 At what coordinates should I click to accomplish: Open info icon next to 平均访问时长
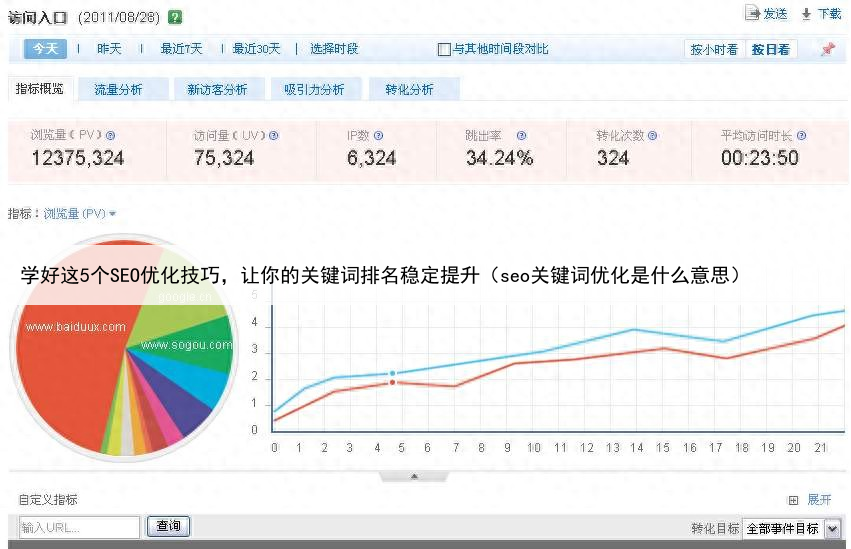(x=801, y=136)
